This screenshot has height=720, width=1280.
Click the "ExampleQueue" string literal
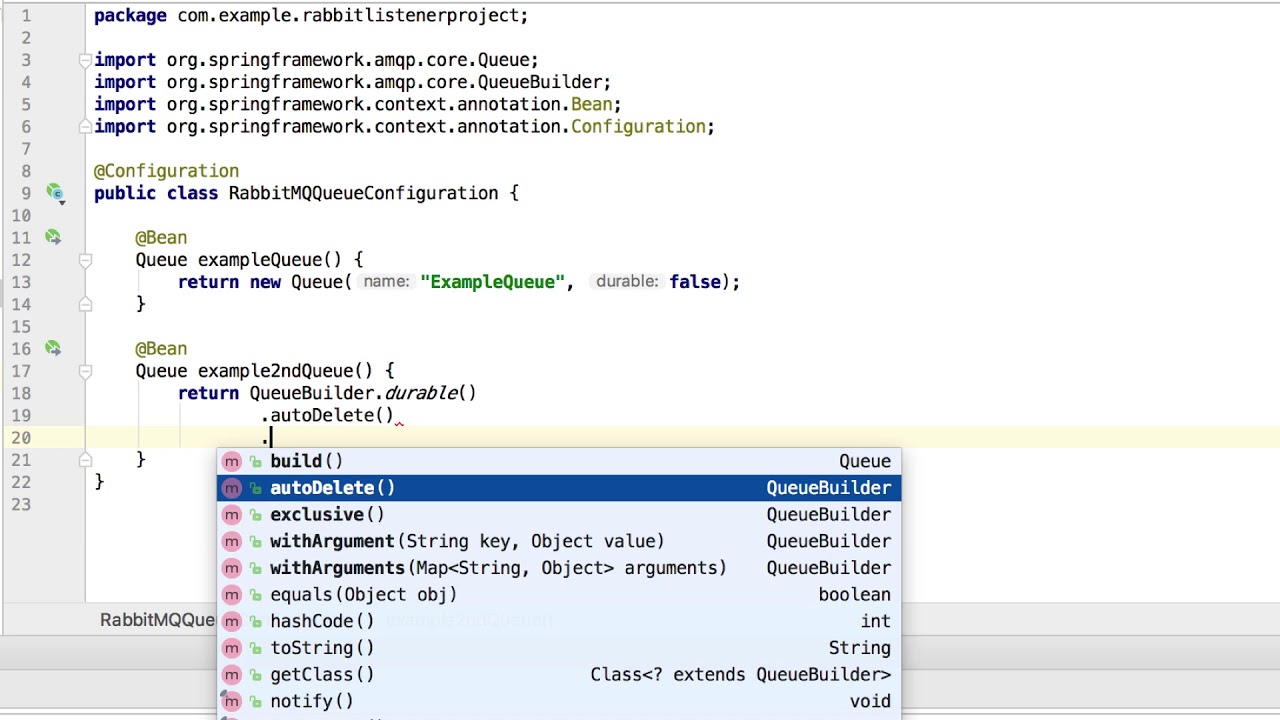492,282
